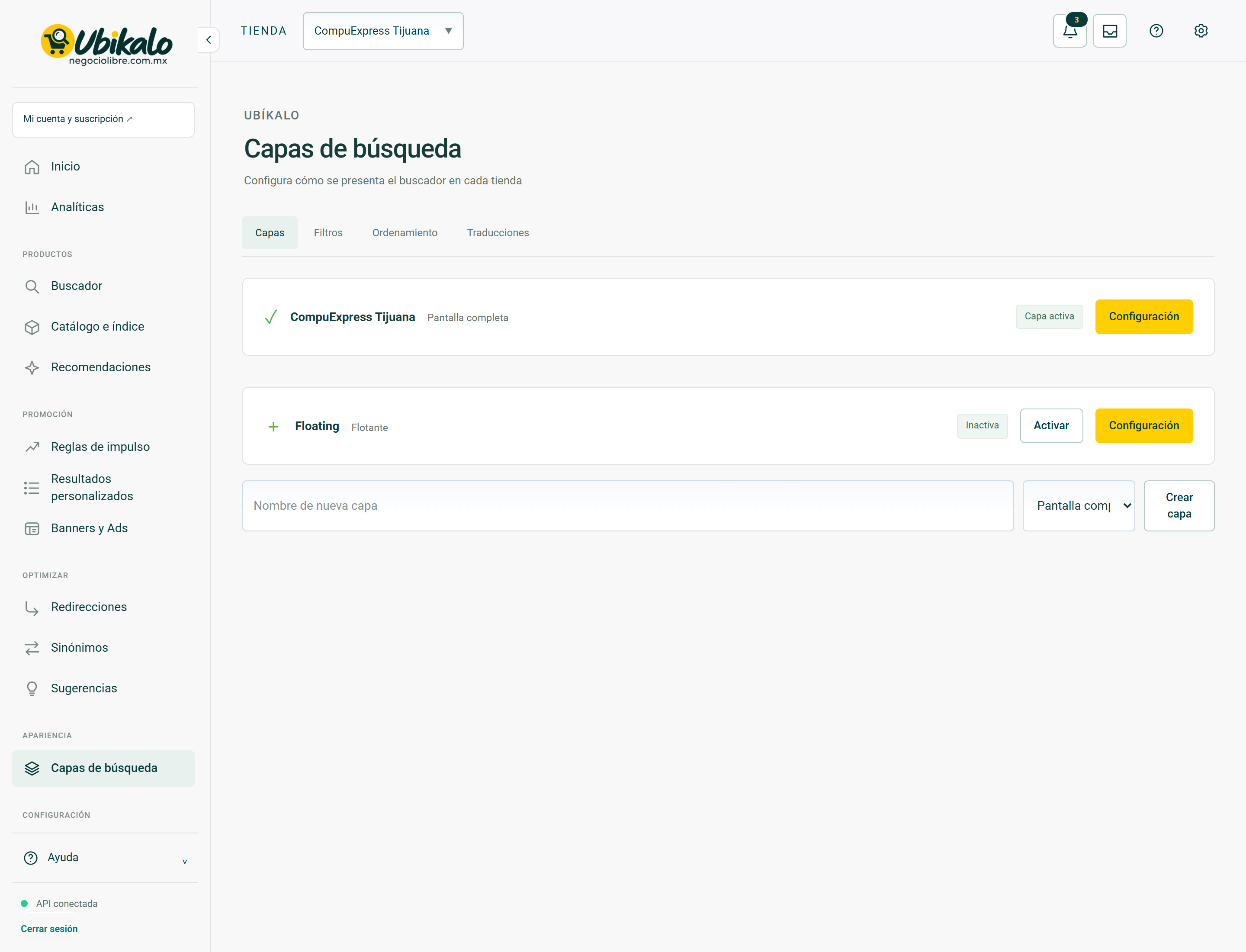Click the Resultados personalizados list icon
The width and height of the screenshot is (1246, 952).
click(x=32, y=488)
